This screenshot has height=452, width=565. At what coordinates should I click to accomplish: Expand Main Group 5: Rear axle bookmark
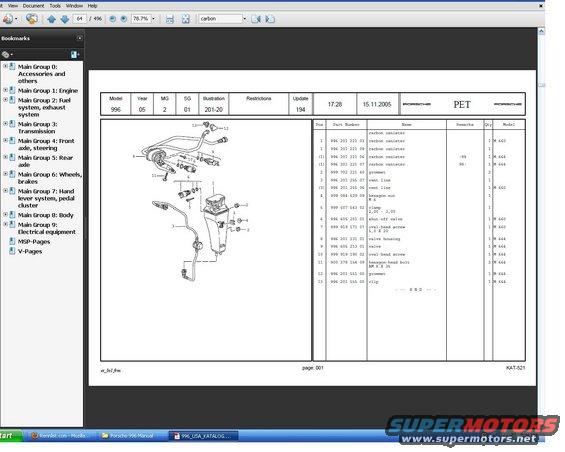pyautogui.click(x=5, y=157)
